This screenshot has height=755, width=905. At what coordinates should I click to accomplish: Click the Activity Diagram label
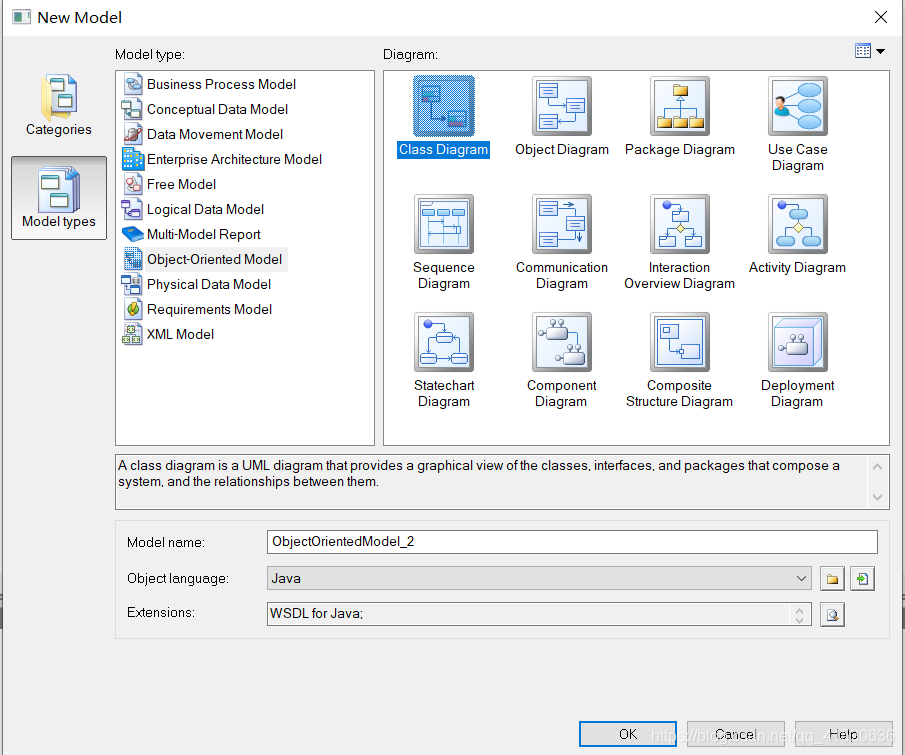tap(797, 267)
